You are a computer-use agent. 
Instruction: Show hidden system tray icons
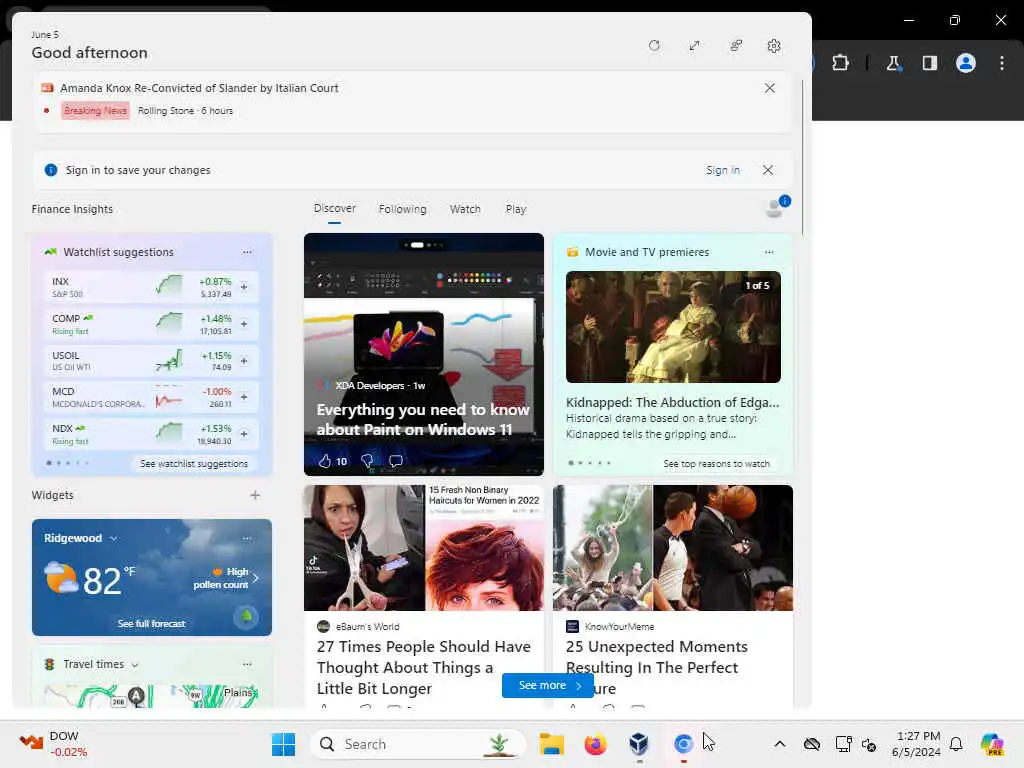[780, 744]
